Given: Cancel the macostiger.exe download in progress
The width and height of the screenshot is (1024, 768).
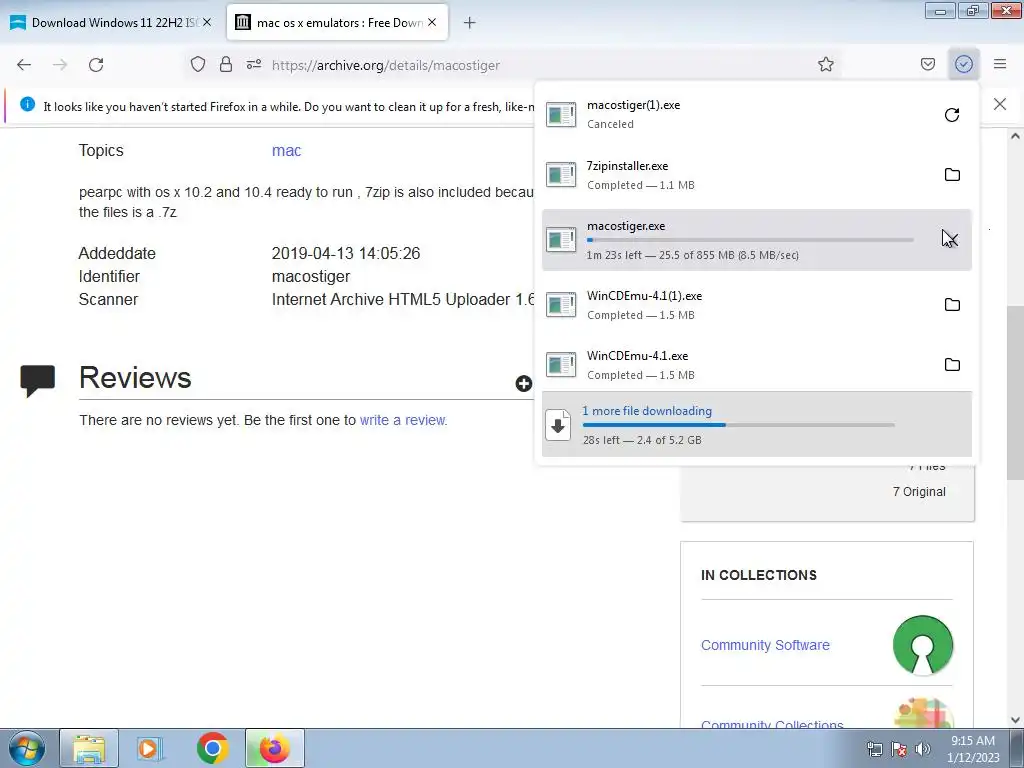Looking at the screenshot, I should (951, 240).
